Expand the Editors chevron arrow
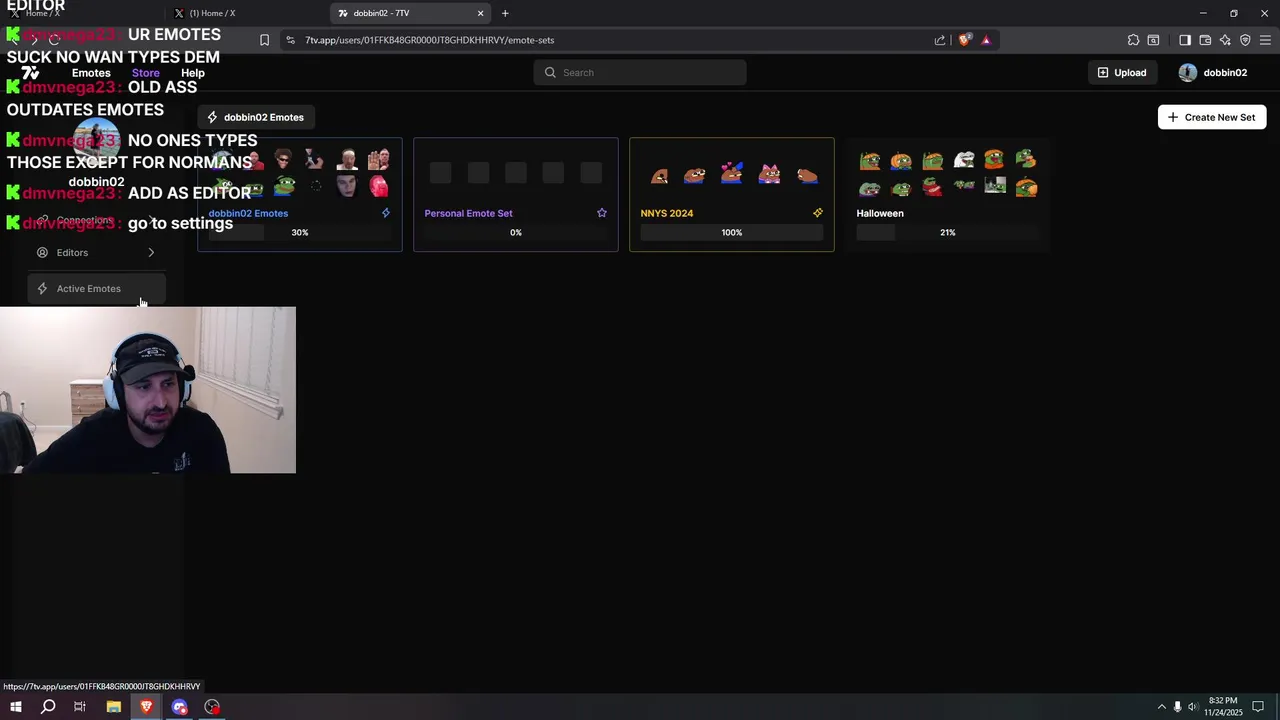 pos(151,253)
